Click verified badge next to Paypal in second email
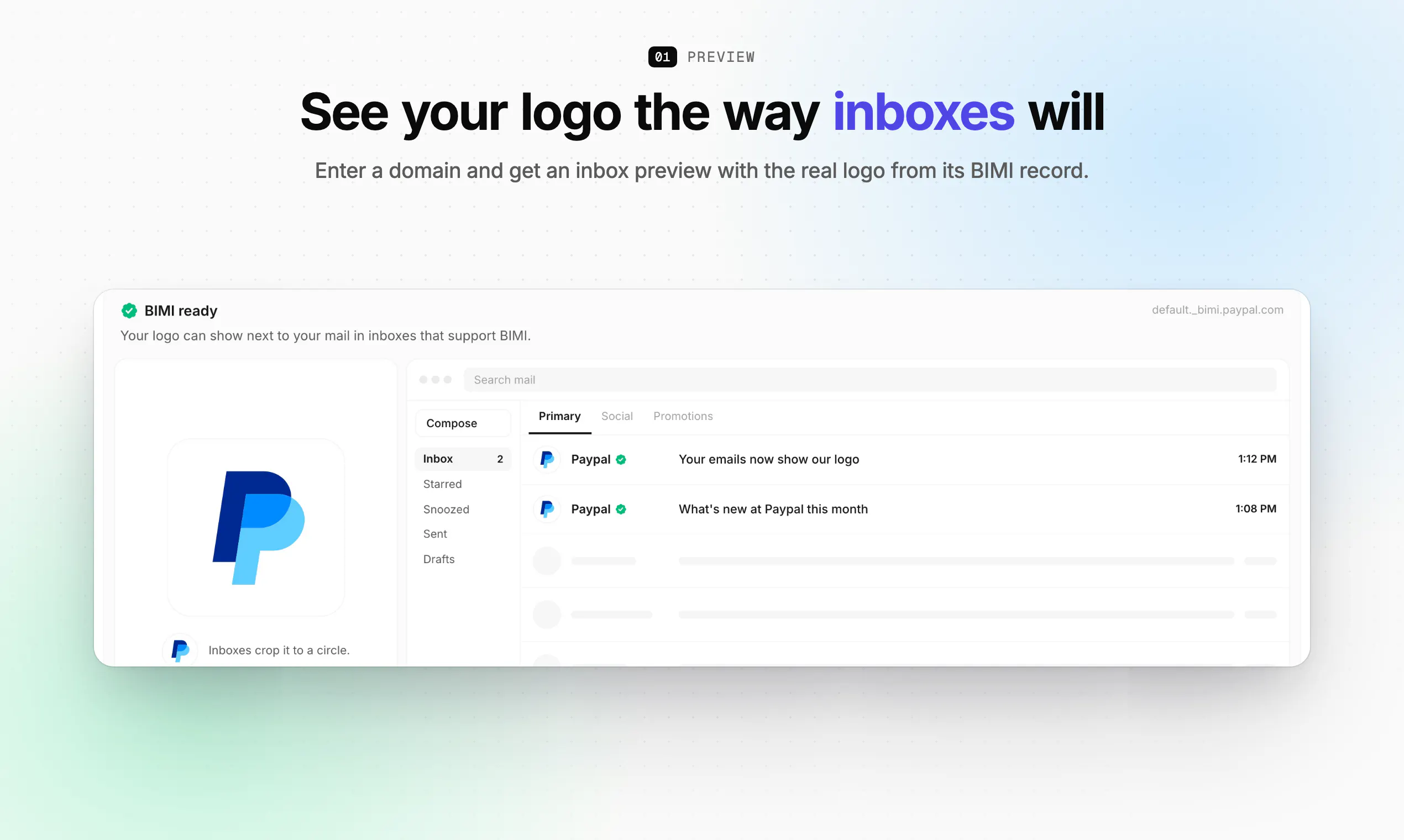The width and height of the screenshot is (1404, 840). click(x=621, y=510)
